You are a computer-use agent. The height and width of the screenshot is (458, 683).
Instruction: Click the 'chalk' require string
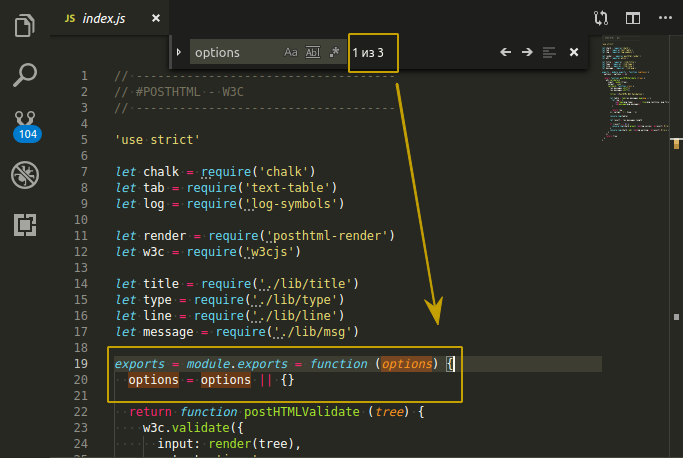click(284, 172)
